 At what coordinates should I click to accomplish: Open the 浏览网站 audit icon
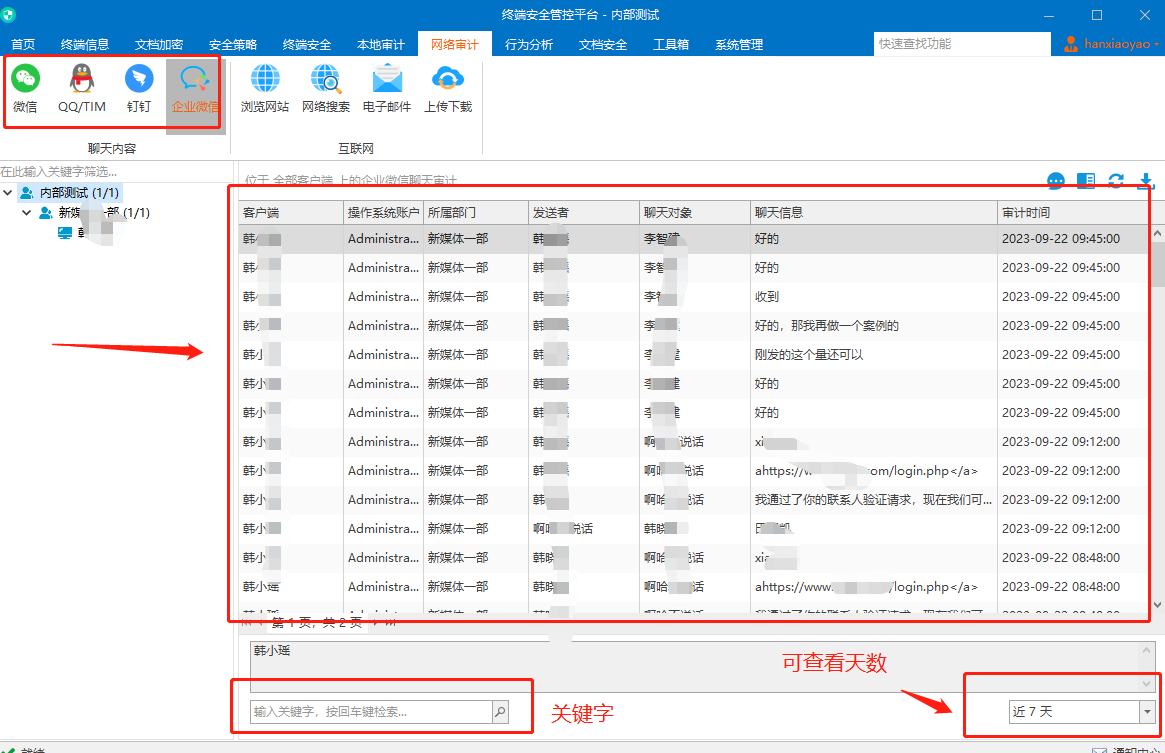click(265, 89)
